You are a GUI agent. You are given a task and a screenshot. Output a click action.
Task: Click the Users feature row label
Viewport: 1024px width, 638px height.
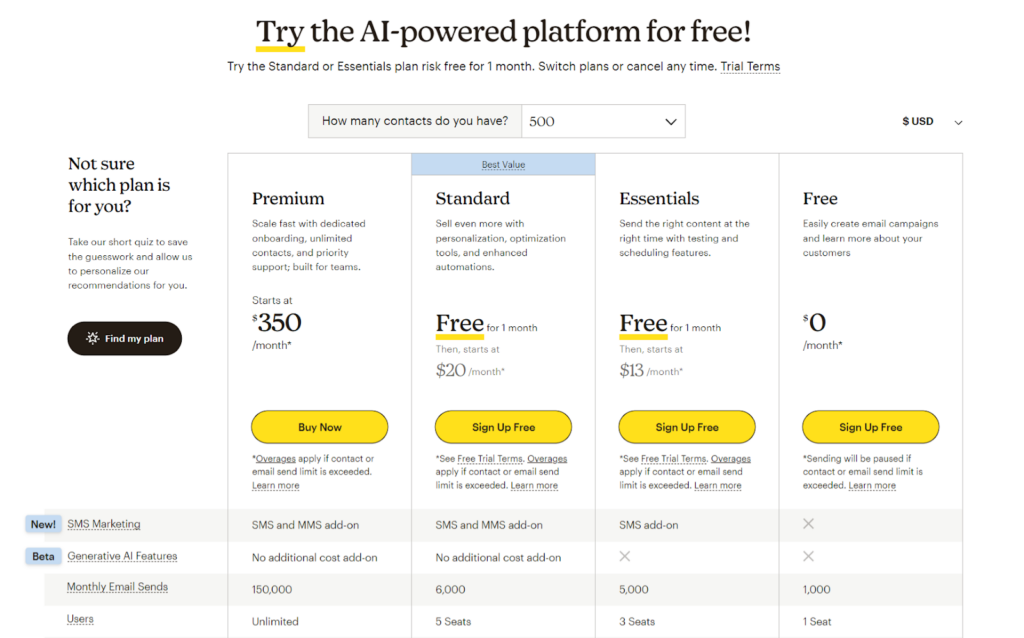80,619
